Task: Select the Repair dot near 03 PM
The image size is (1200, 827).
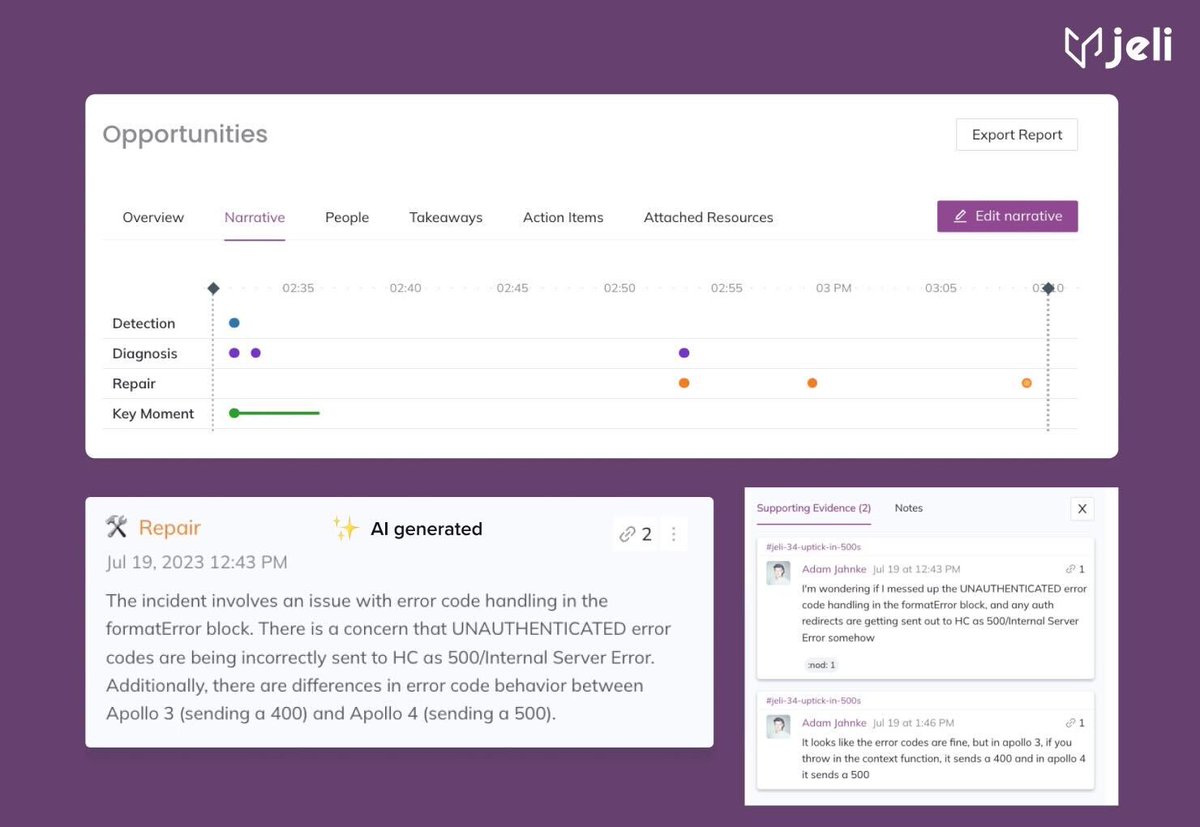Action: 812,383
